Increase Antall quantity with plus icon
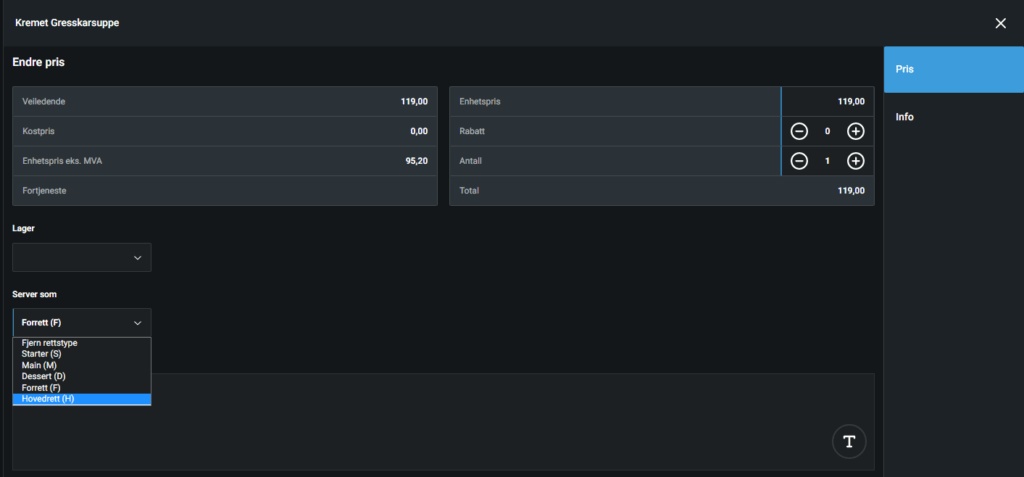Image resolution: width=1024 pixels, height=477 pixels. 855,161
